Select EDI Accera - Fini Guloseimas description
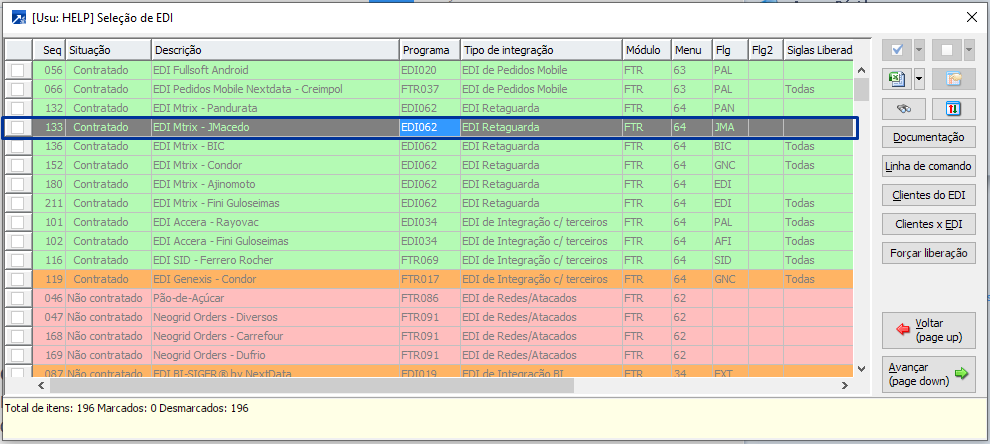 [275, 241]
